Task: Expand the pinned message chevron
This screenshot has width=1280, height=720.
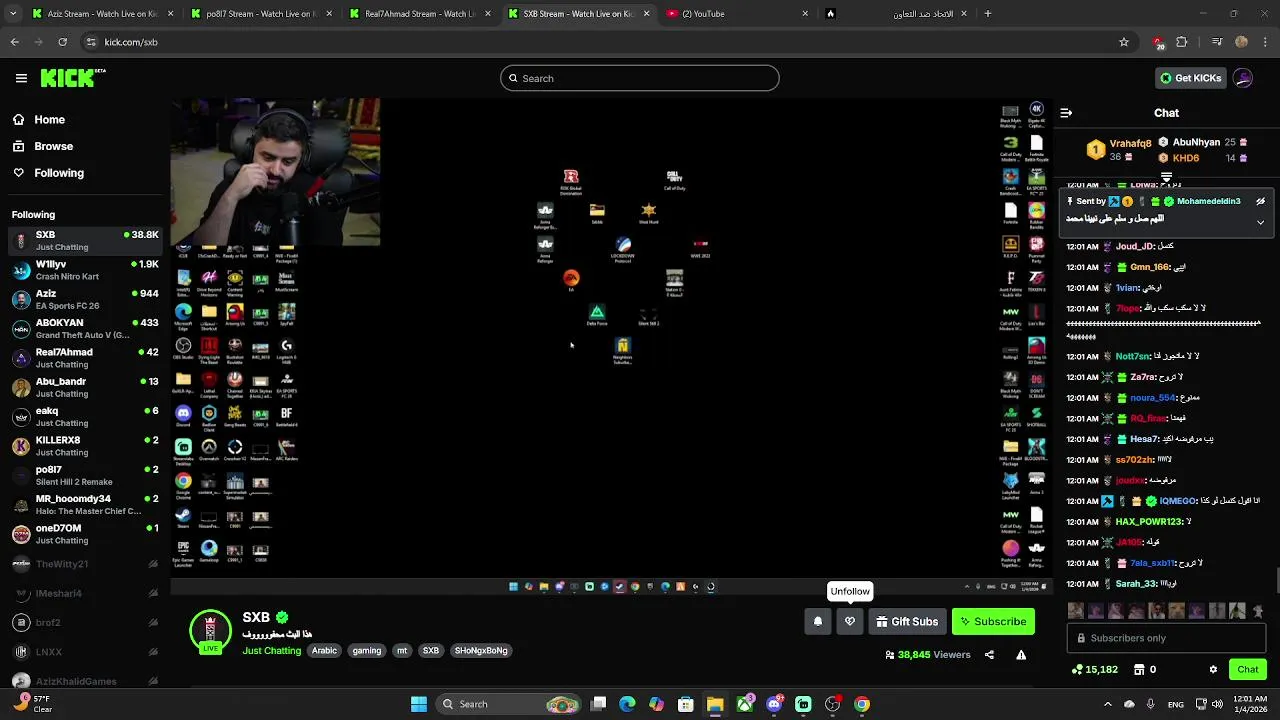Action: tap(1260, 222)
